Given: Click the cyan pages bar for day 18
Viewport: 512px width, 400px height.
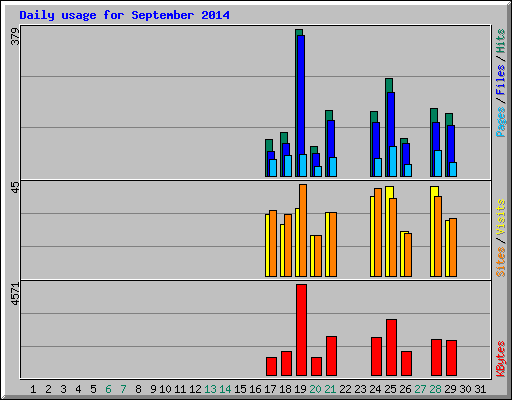Looking at the screenshot, I should tap(288, 166).
